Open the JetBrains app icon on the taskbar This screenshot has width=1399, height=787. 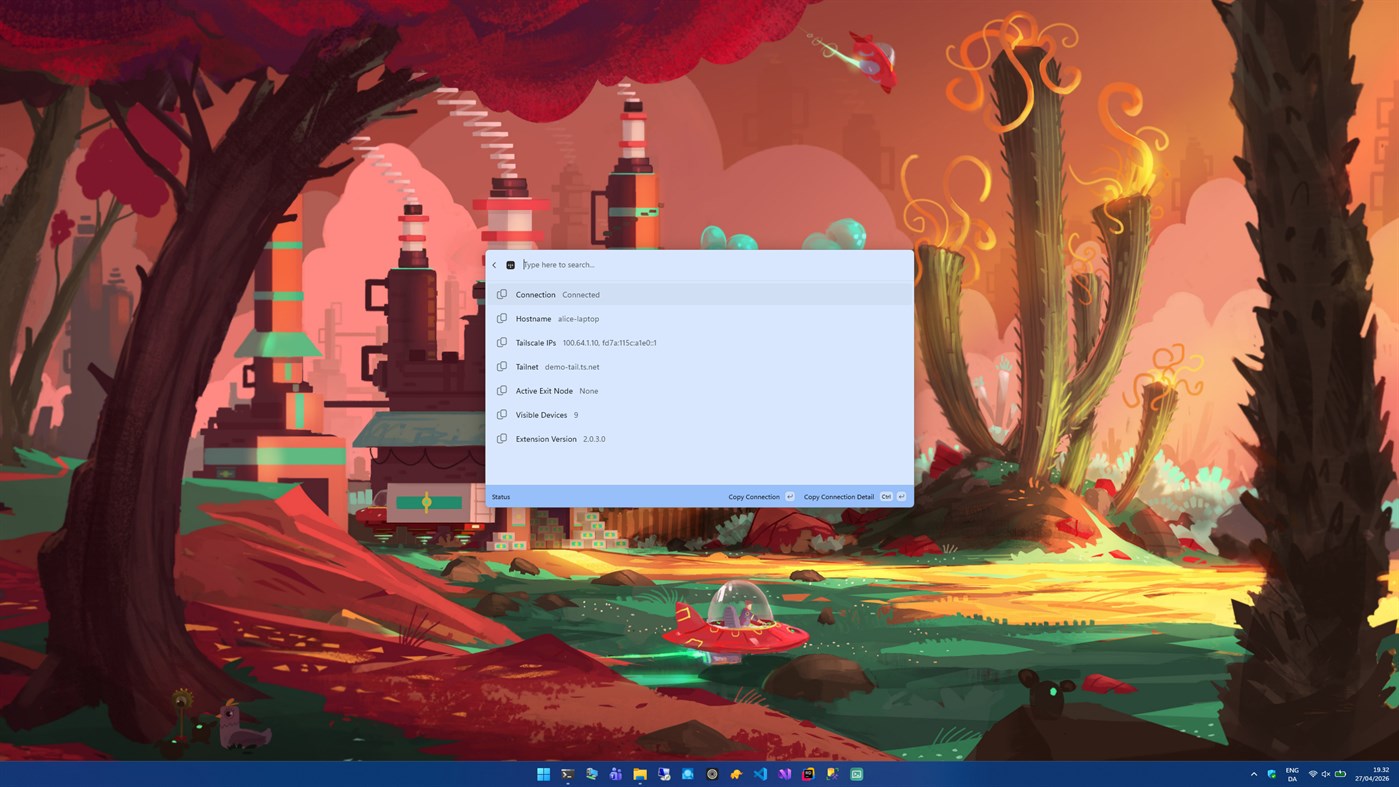tap(808, 774)
